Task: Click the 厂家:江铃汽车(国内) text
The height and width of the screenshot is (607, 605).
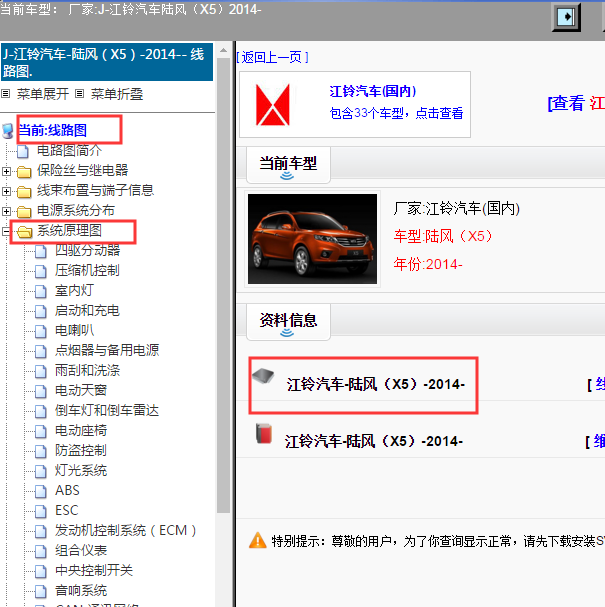Action: pos(457,209)
